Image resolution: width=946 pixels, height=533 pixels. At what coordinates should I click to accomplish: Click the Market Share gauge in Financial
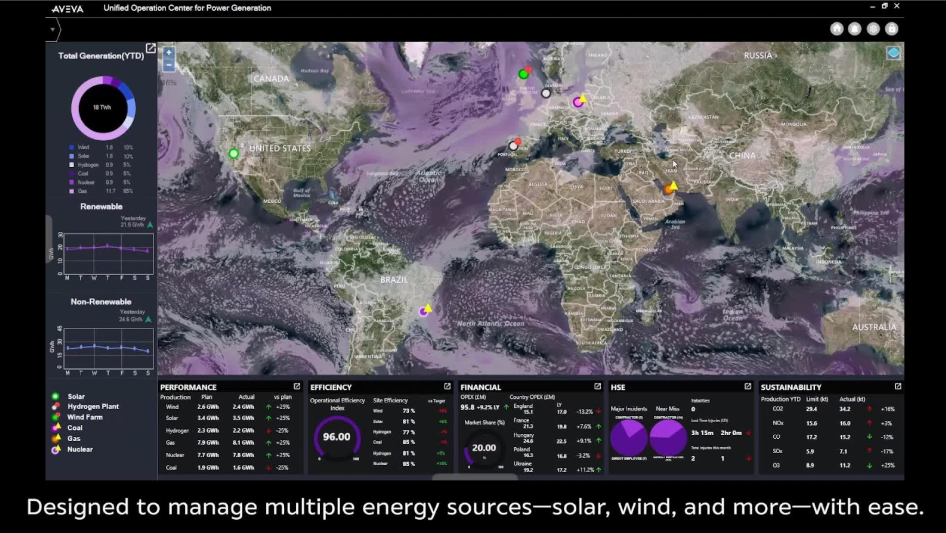tap(484, 449)
